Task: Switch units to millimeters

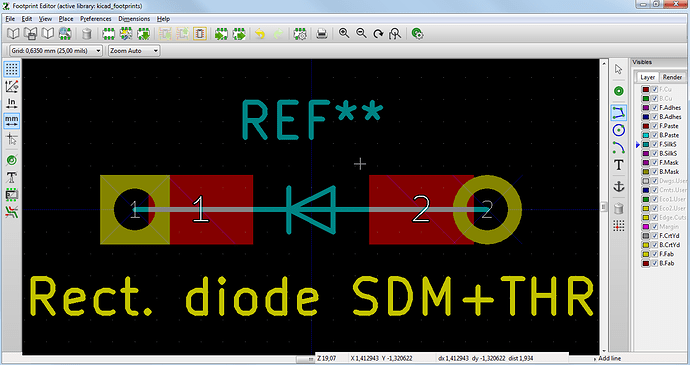Action: coord(11,121)
